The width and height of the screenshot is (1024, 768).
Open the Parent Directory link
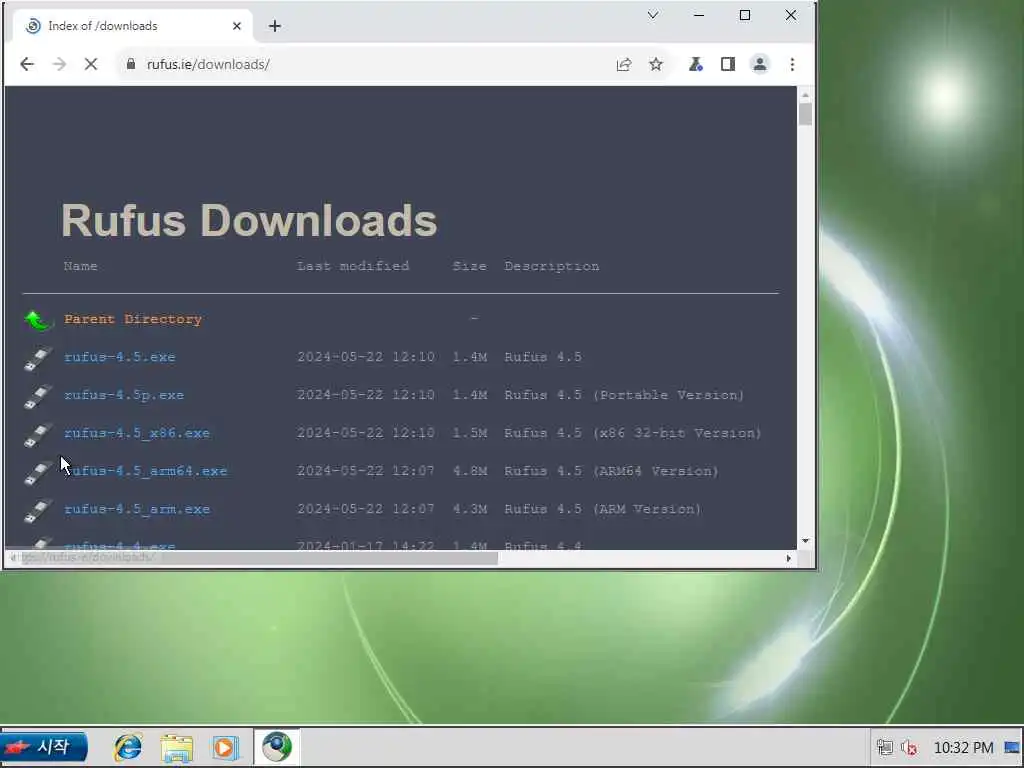[133, 319]
